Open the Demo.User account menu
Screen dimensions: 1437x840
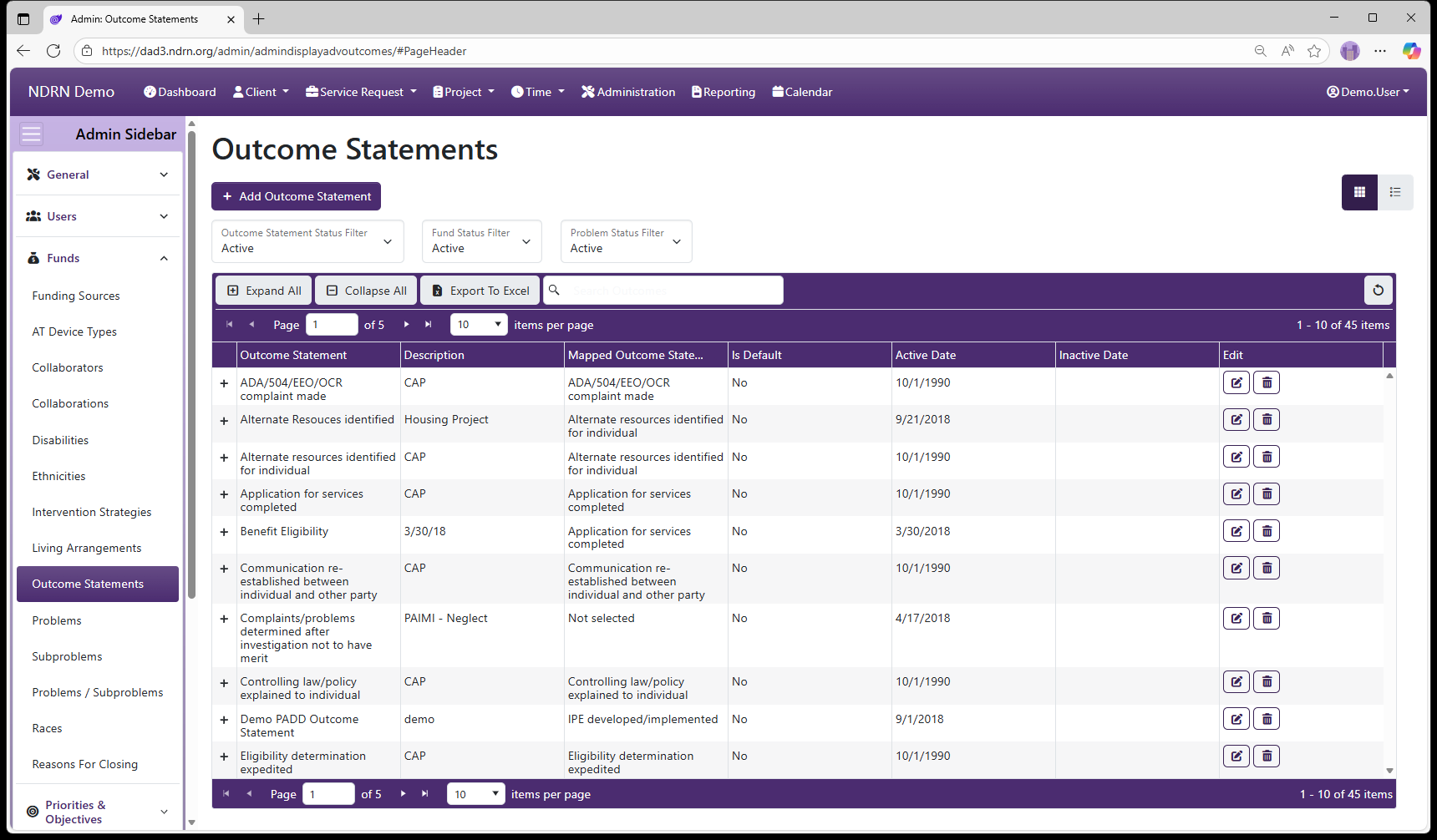click(x=1368, y=92)
